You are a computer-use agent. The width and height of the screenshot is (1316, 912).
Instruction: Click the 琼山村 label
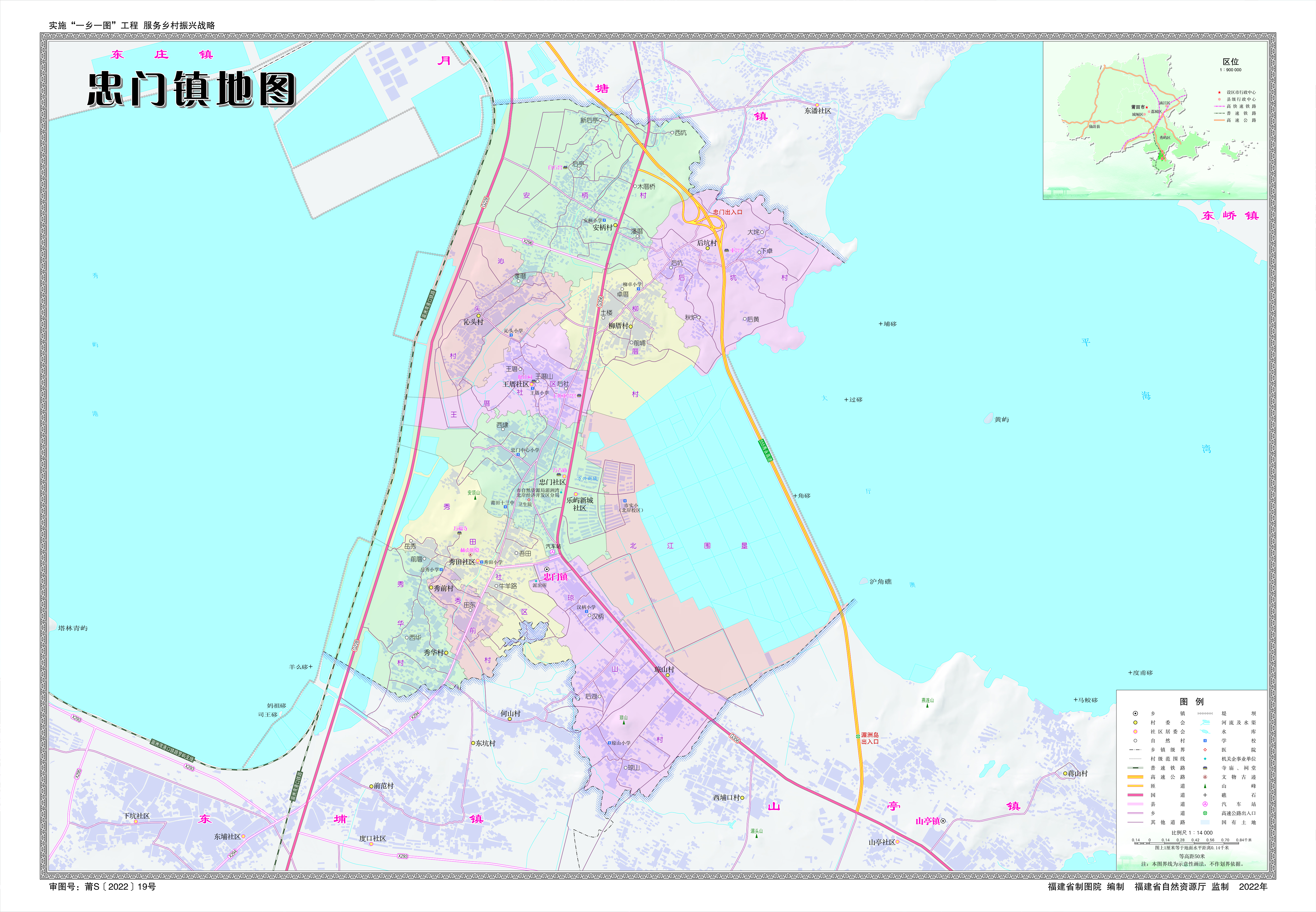point(664,669)
